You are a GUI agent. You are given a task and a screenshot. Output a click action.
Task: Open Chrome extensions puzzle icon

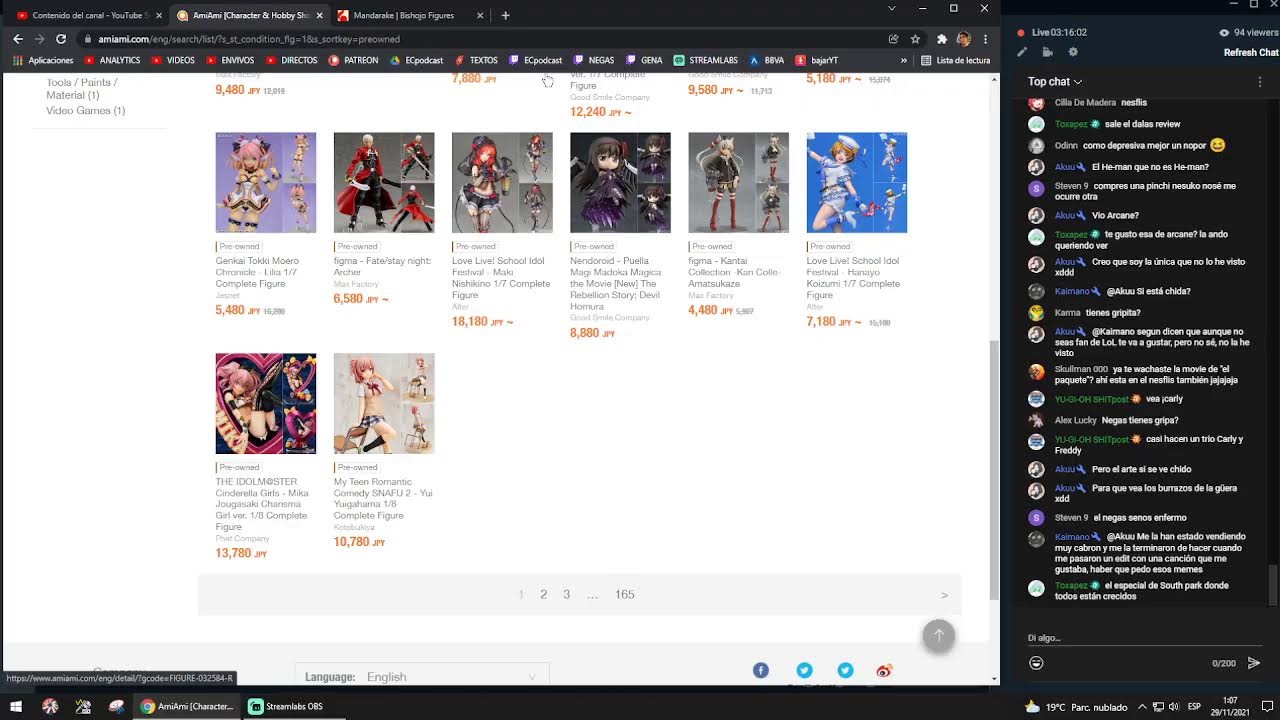click(941, 39)
